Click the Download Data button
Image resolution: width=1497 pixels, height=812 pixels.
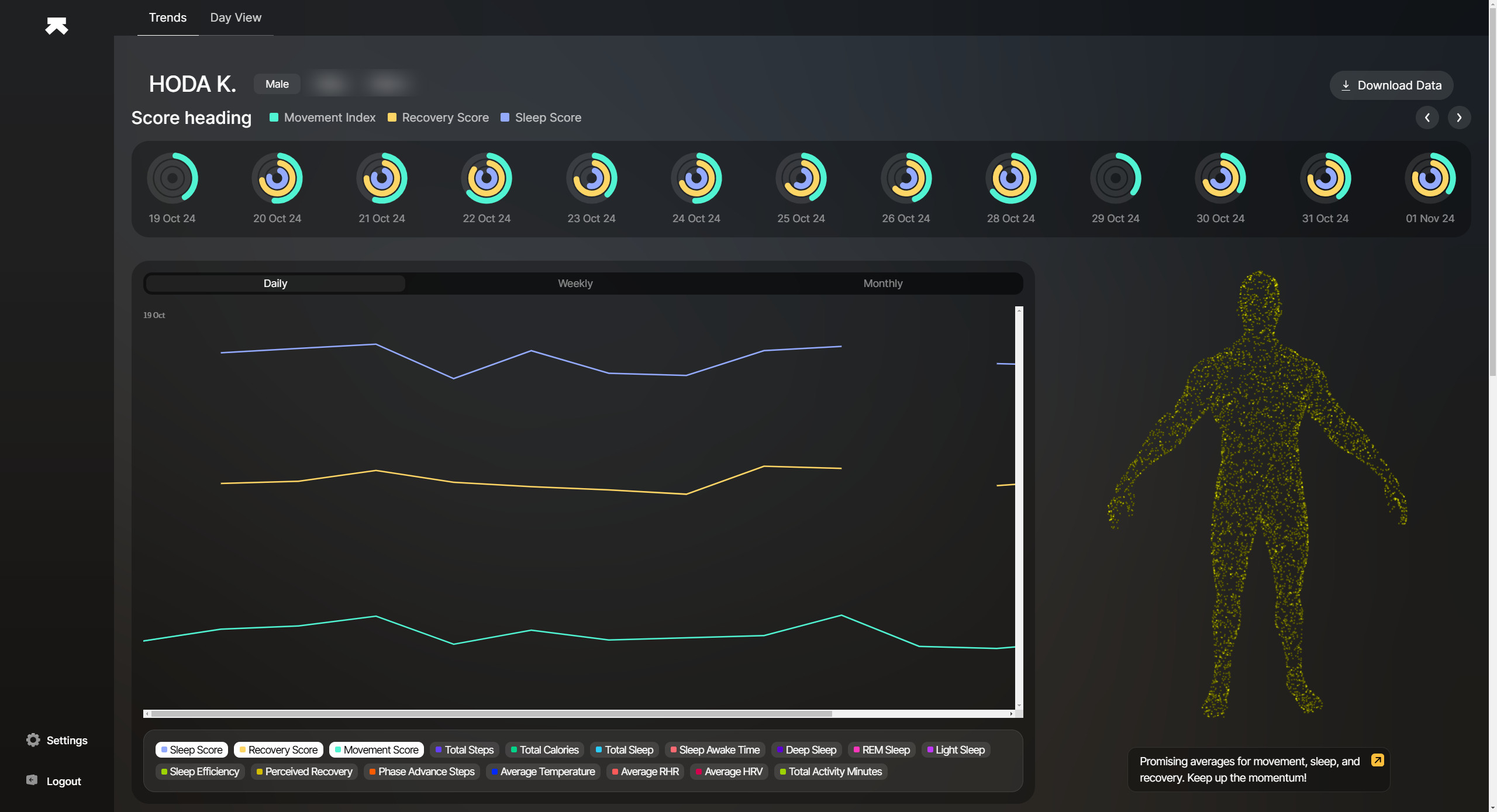(1391, 85)
